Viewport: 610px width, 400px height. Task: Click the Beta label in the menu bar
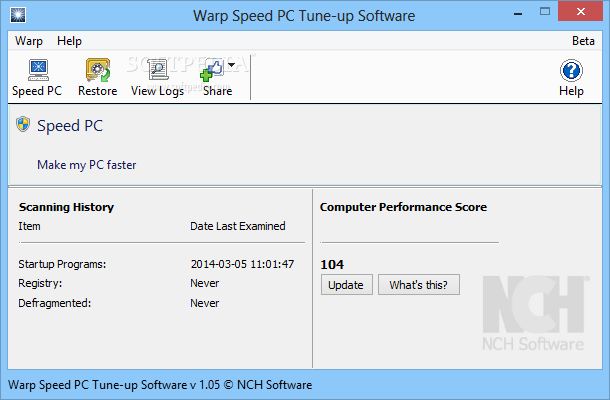[583, 41]
